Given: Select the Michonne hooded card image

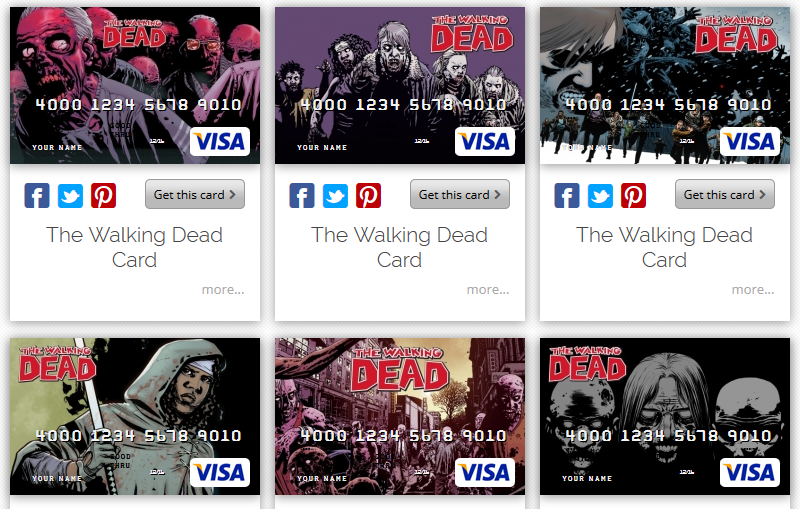Looking at the screenshot, I should pos(135,417).
